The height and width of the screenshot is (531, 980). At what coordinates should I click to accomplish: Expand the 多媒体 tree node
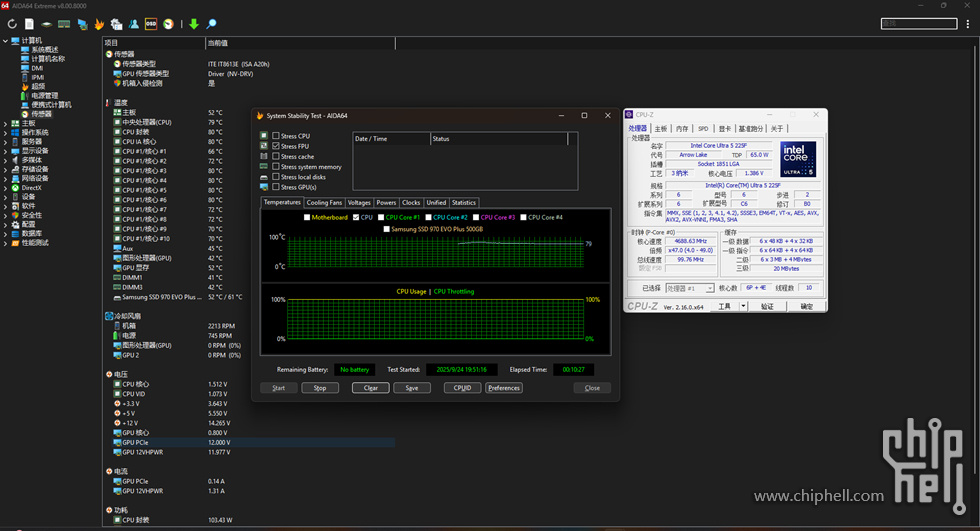point(6,160)
